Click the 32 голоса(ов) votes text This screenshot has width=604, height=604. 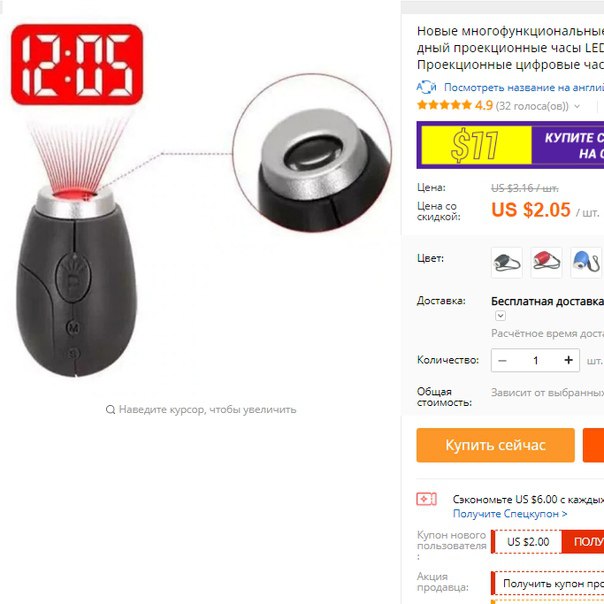click(532, 106)
